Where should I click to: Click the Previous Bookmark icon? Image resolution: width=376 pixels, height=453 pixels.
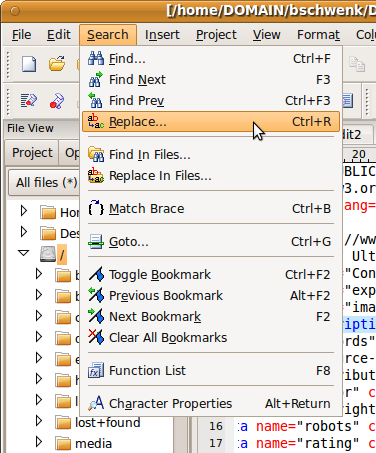click(x=96, y=296)
